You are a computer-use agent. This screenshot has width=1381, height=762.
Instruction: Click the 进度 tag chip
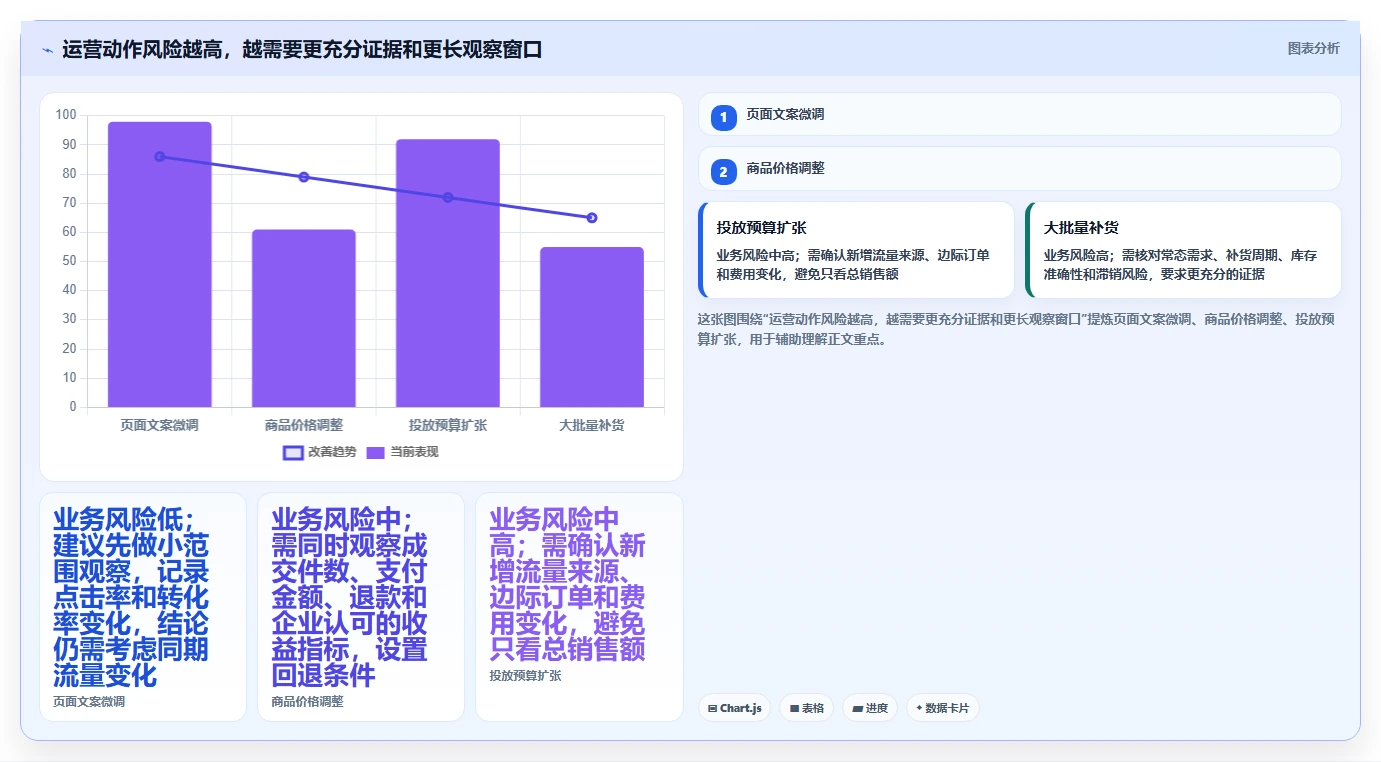869,708
